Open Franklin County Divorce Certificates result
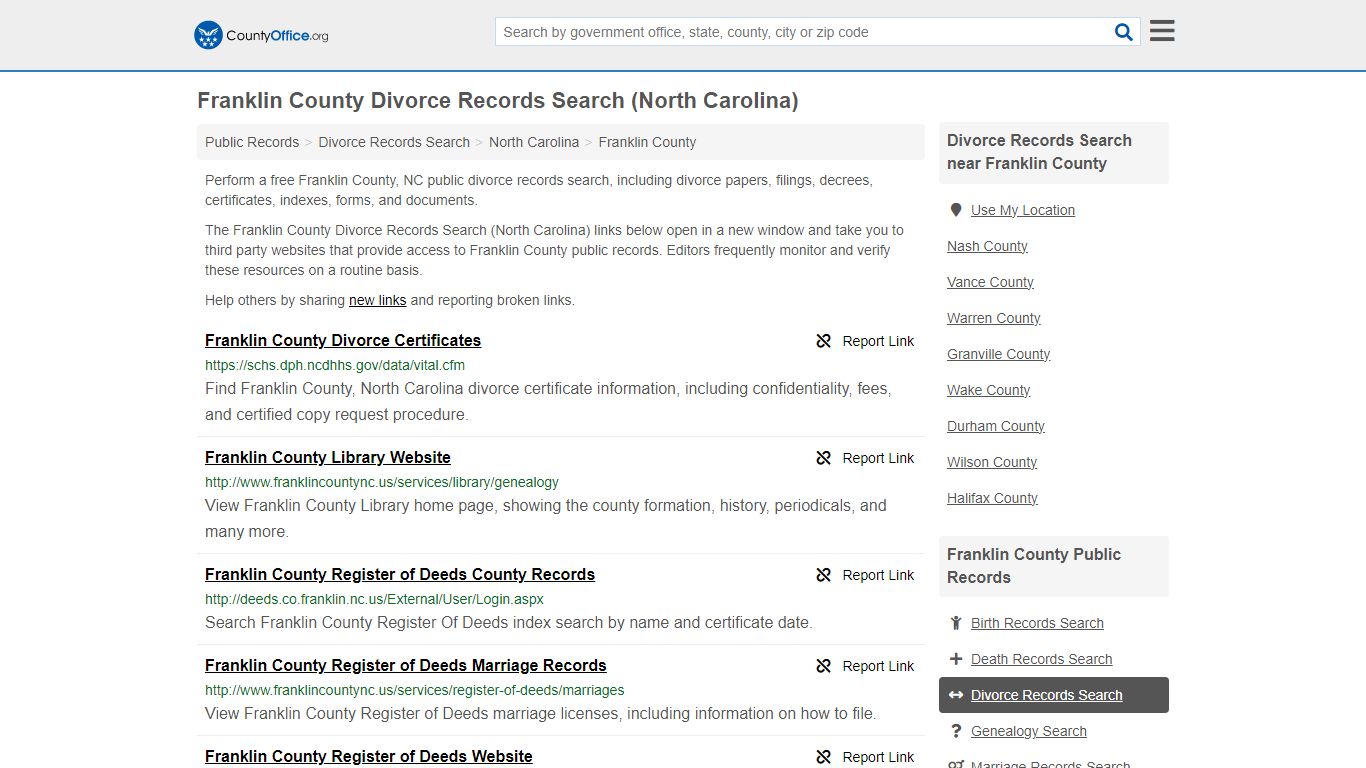 pos(343,340)
